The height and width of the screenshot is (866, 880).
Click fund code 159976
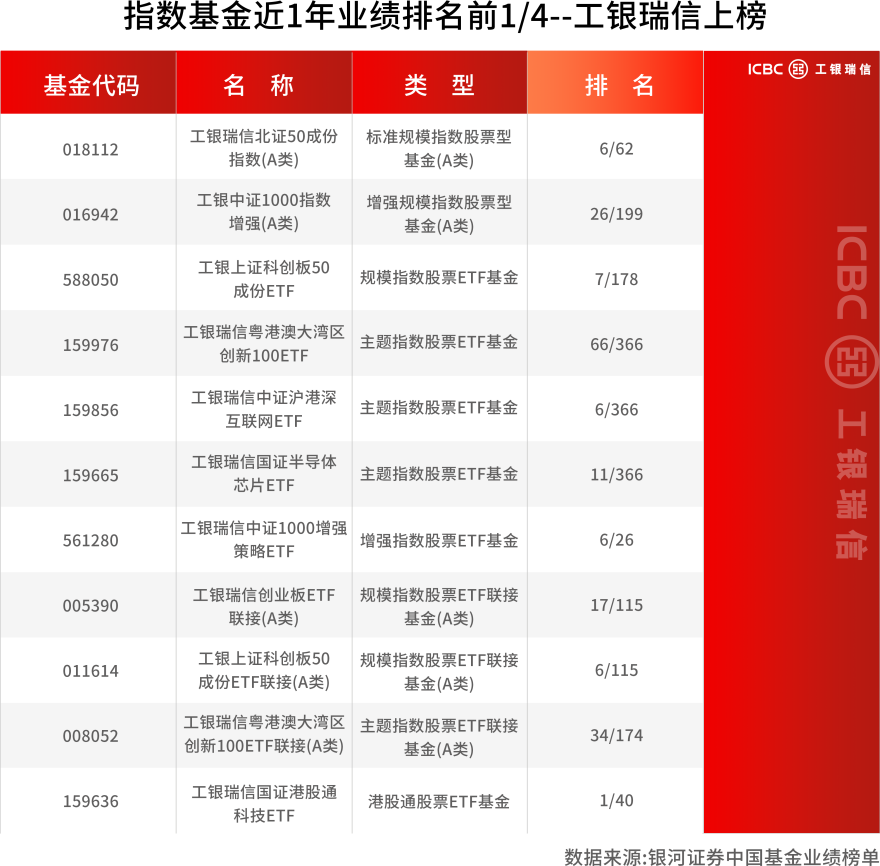tap(90, 345)
